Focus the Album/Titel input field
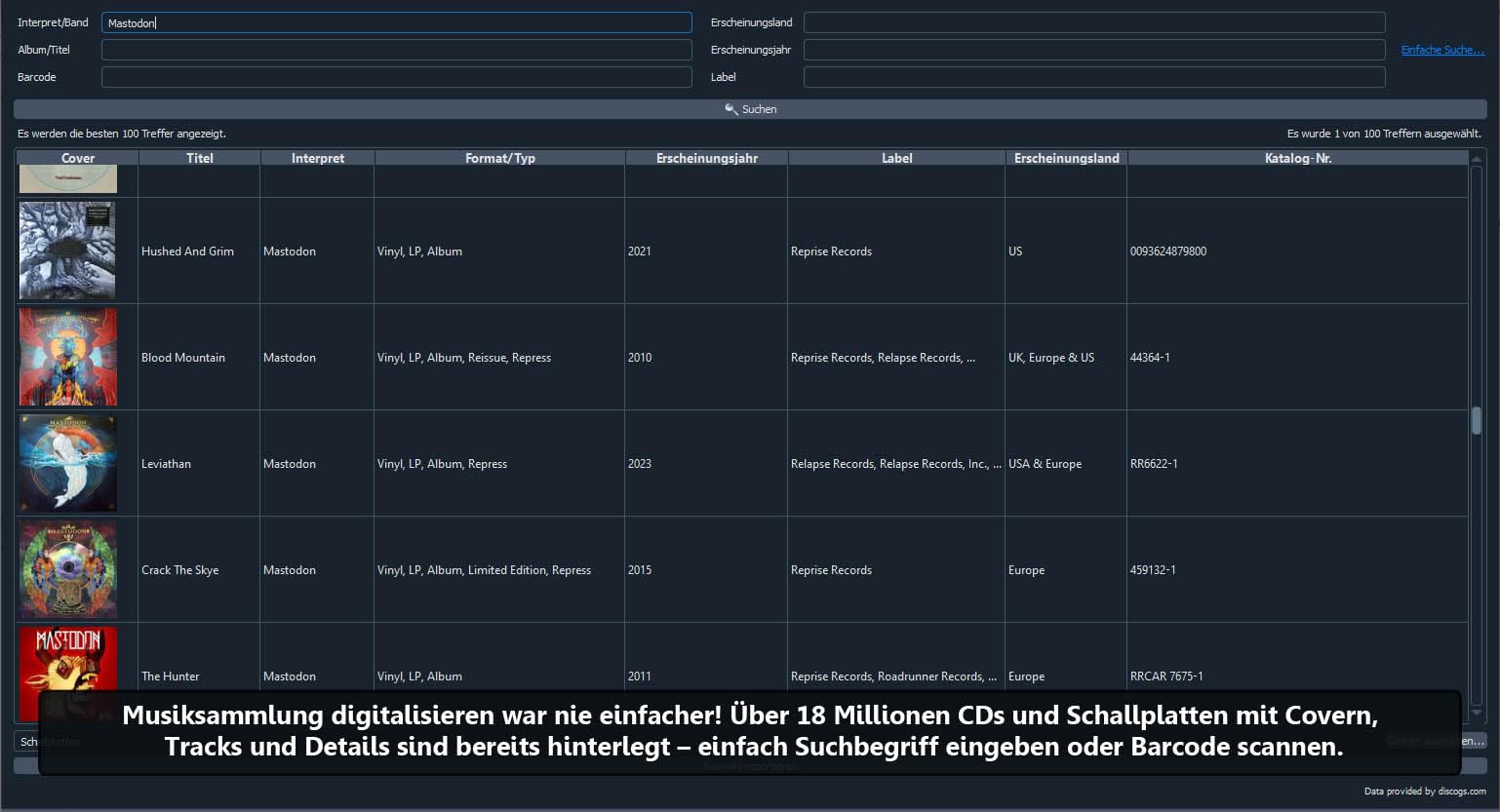 click(x=396, y=50)
